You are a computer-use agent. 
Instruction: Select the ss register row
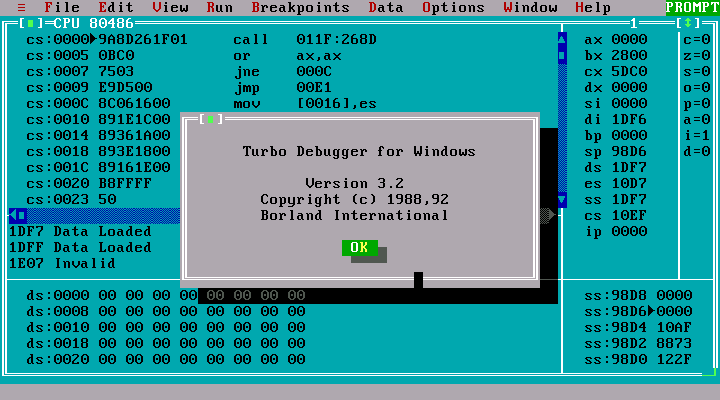click(x=616, y=199)
